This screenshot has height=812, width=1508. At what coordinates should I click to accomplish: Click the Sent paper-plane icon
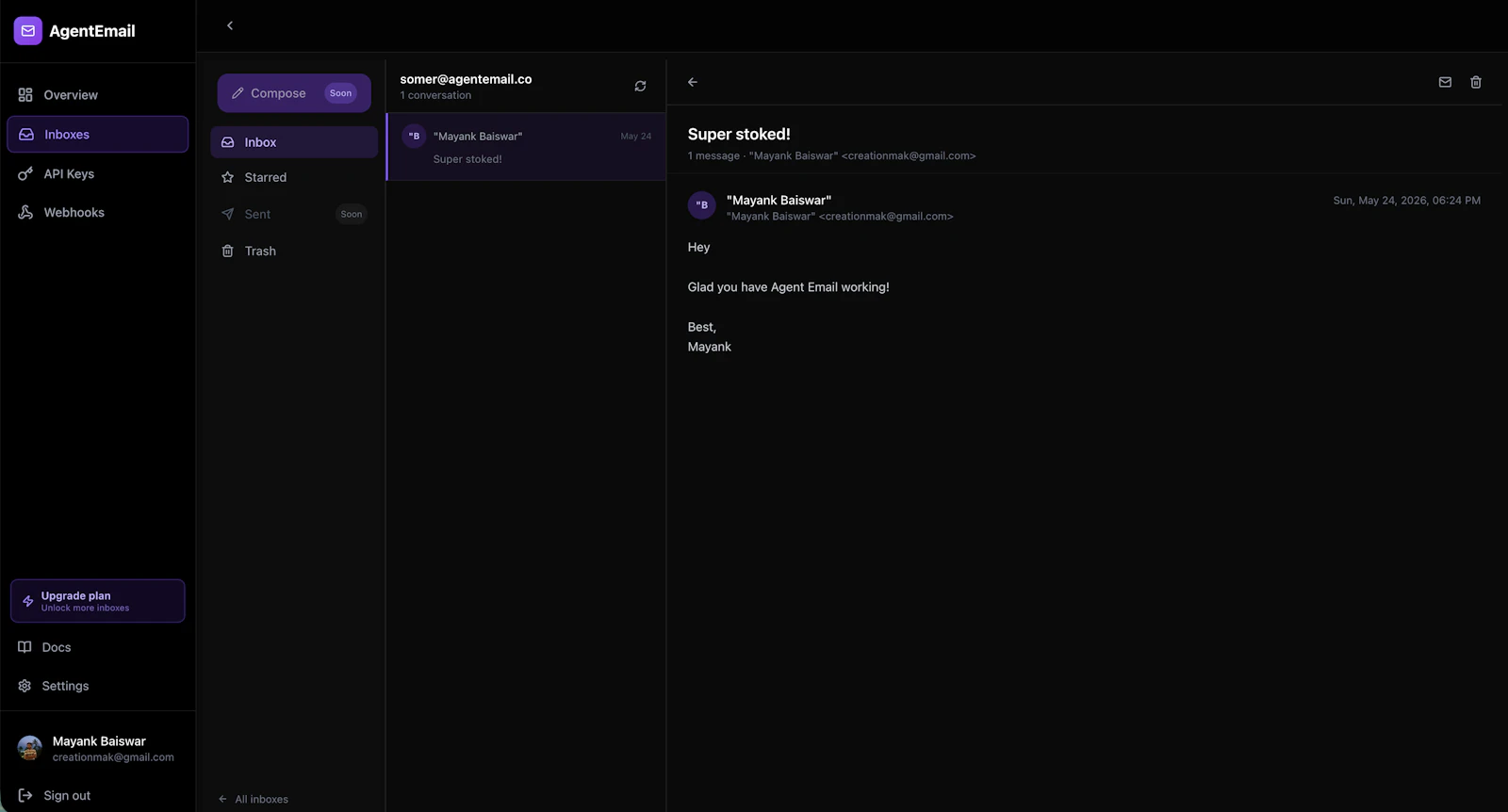pos(227,214)
